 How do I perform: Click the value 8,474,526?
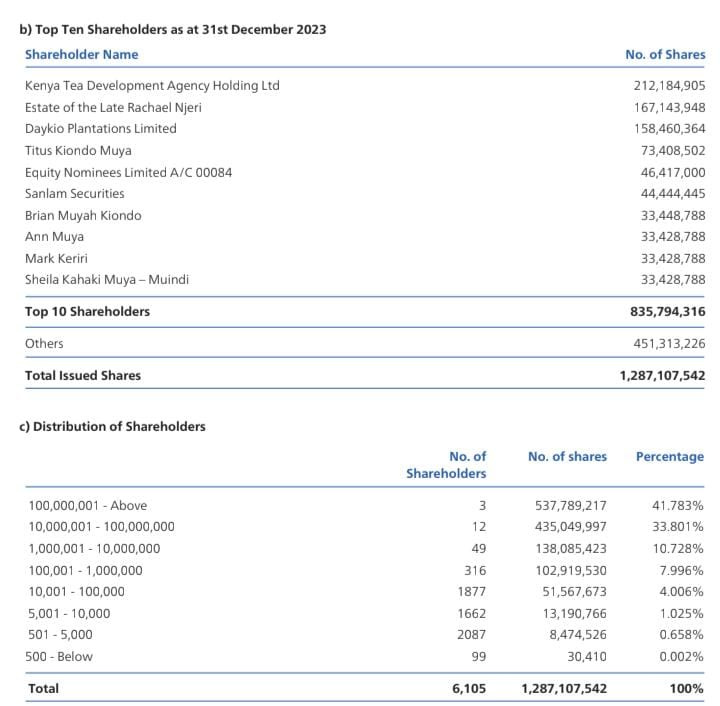coord(578,635)
